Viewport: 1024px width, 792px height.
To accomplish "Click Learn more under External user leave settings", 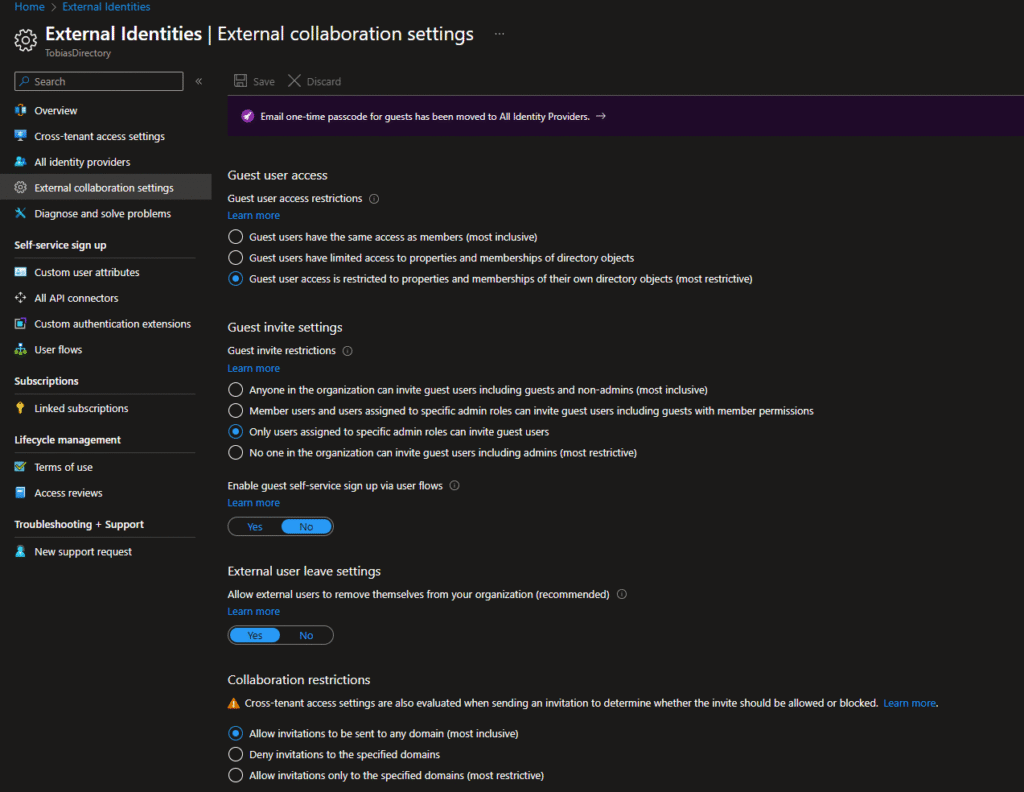I will [x=253, y=611].
